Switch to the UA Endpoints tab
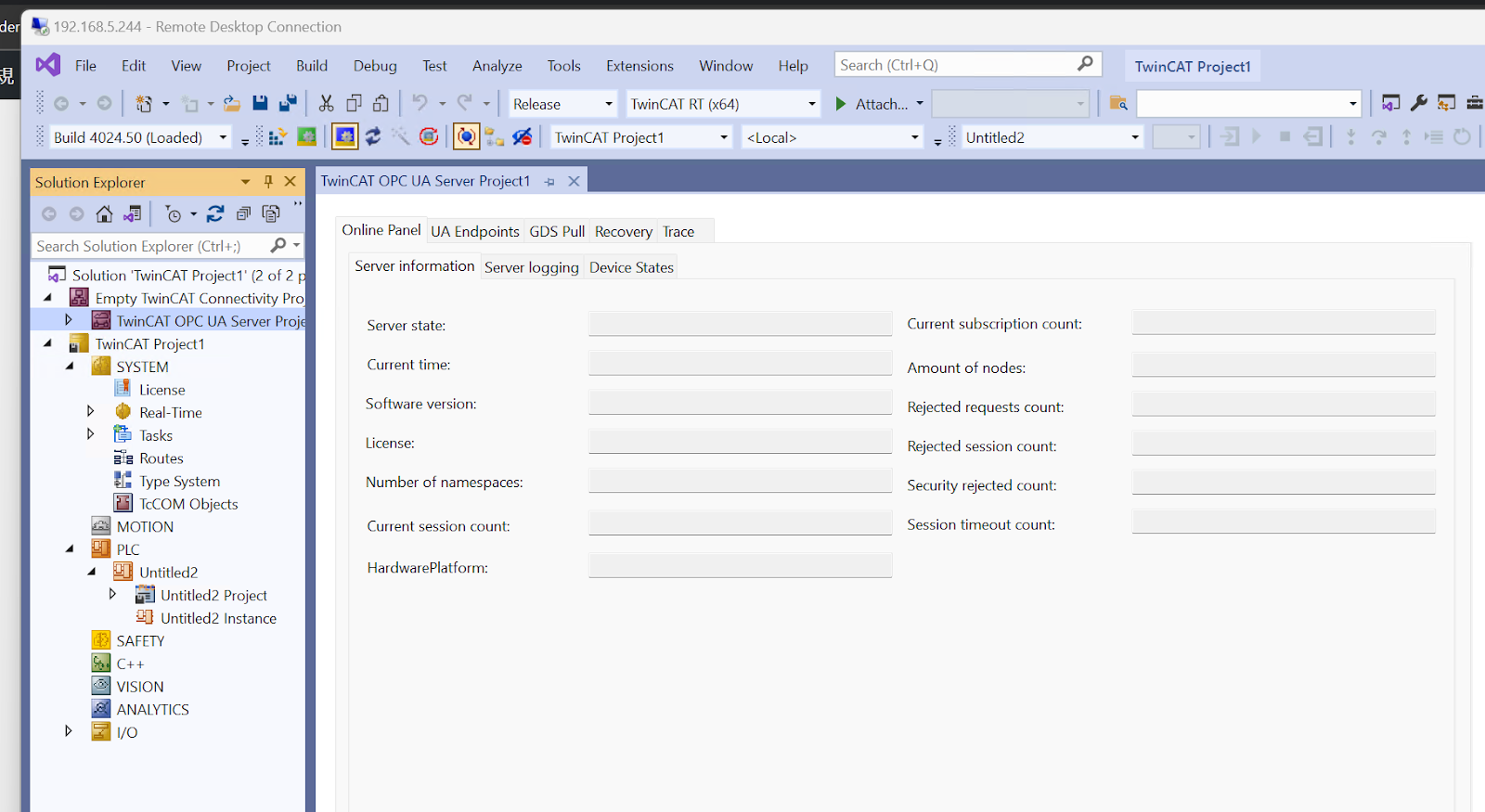This screenshot has width=1485, height=812. coord(475,231)
